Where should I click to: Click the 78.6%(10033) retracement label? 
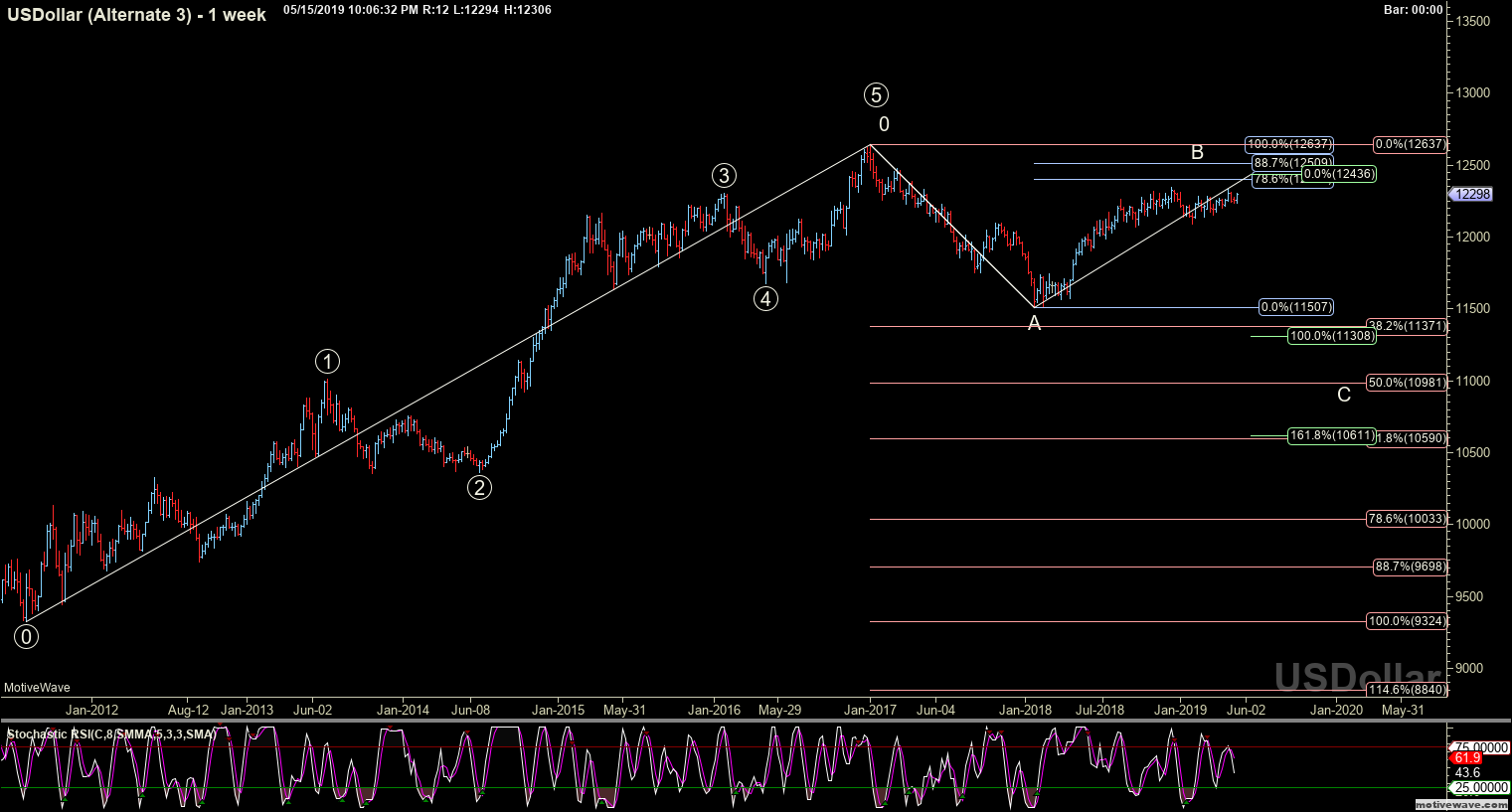1407,519
